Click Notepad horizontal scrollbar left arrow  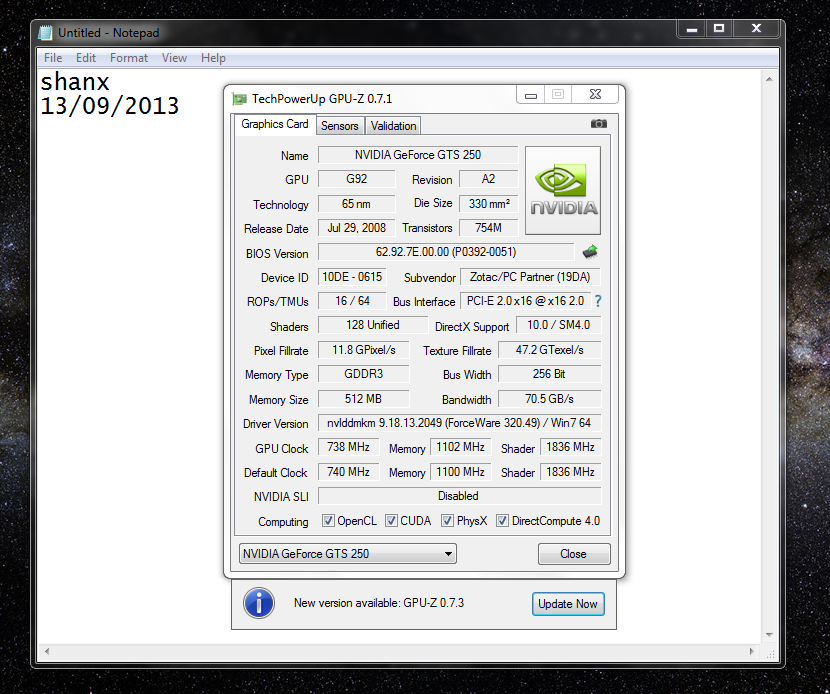47,652
